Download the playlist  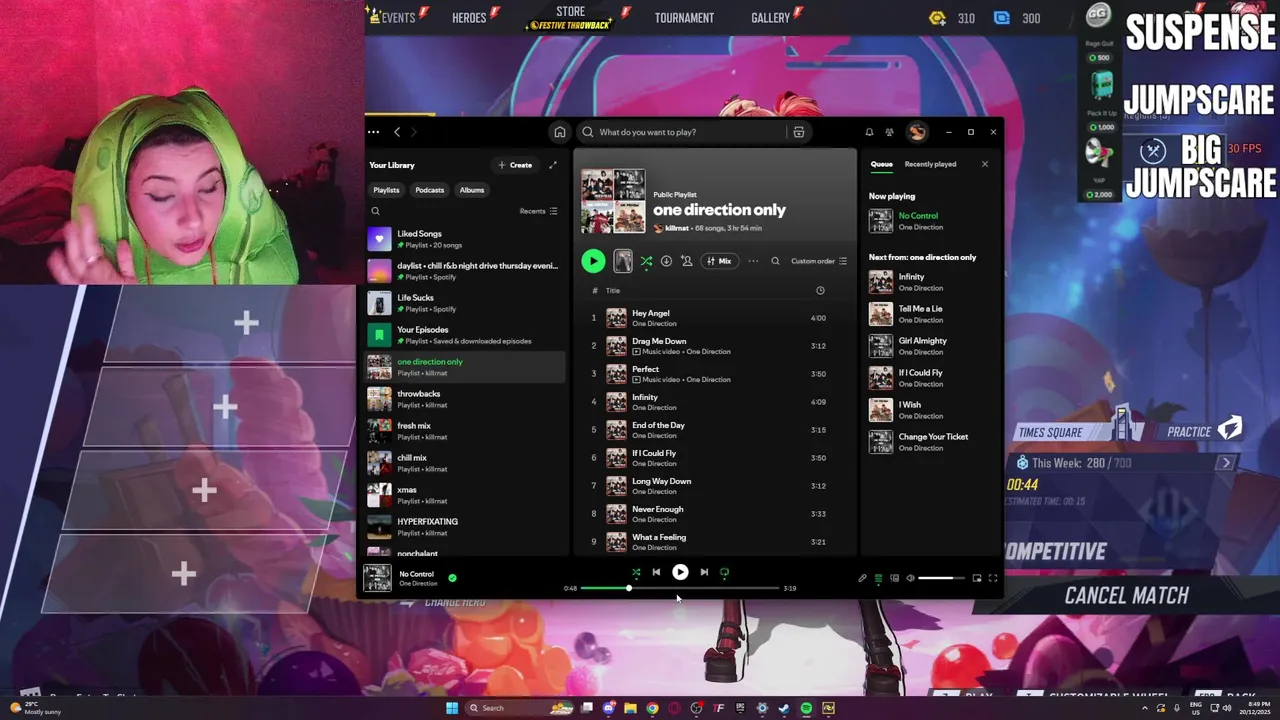pyautogui.click(x=666, y=261)
